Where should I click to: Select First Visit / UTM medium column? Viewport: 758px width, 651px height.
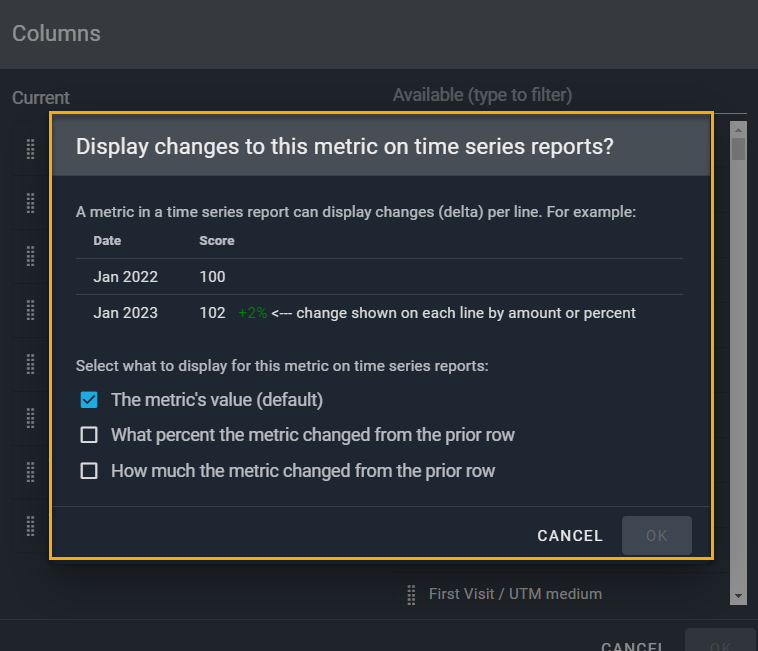point(515,594)
